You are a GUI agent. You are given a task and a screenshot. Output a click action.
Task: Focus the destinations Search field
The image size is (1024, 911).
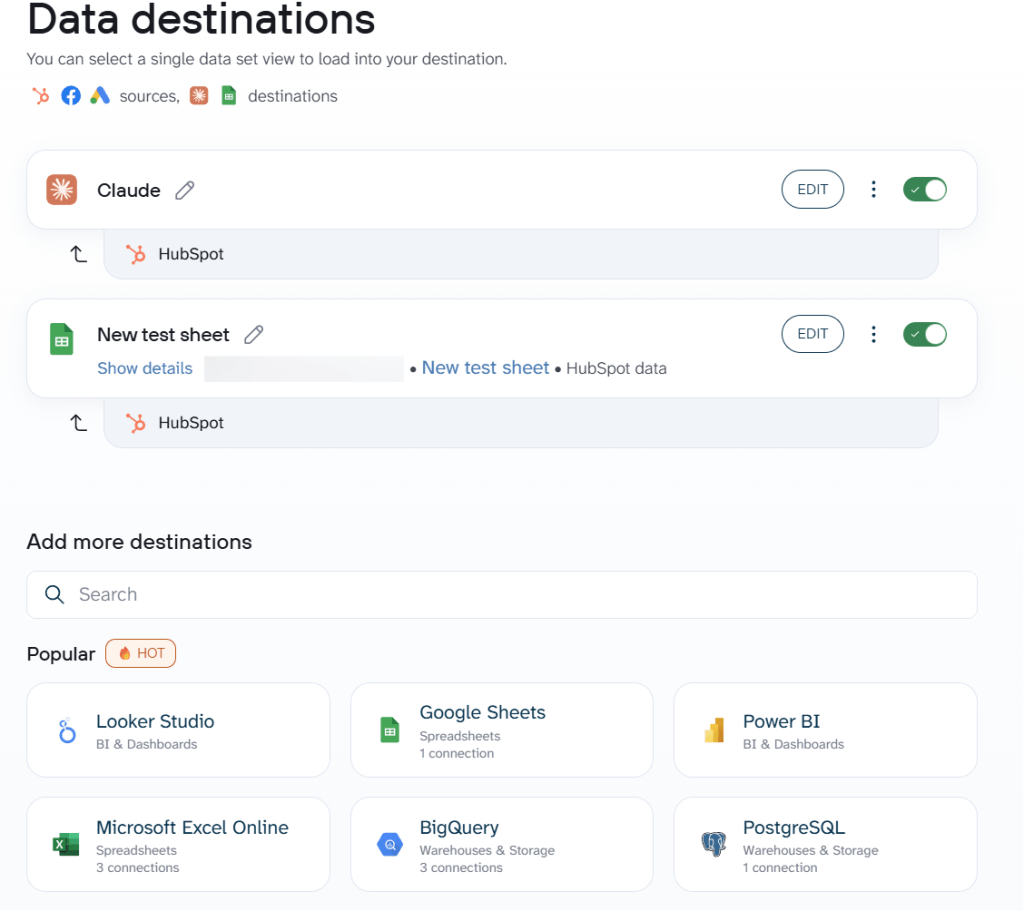502,595
